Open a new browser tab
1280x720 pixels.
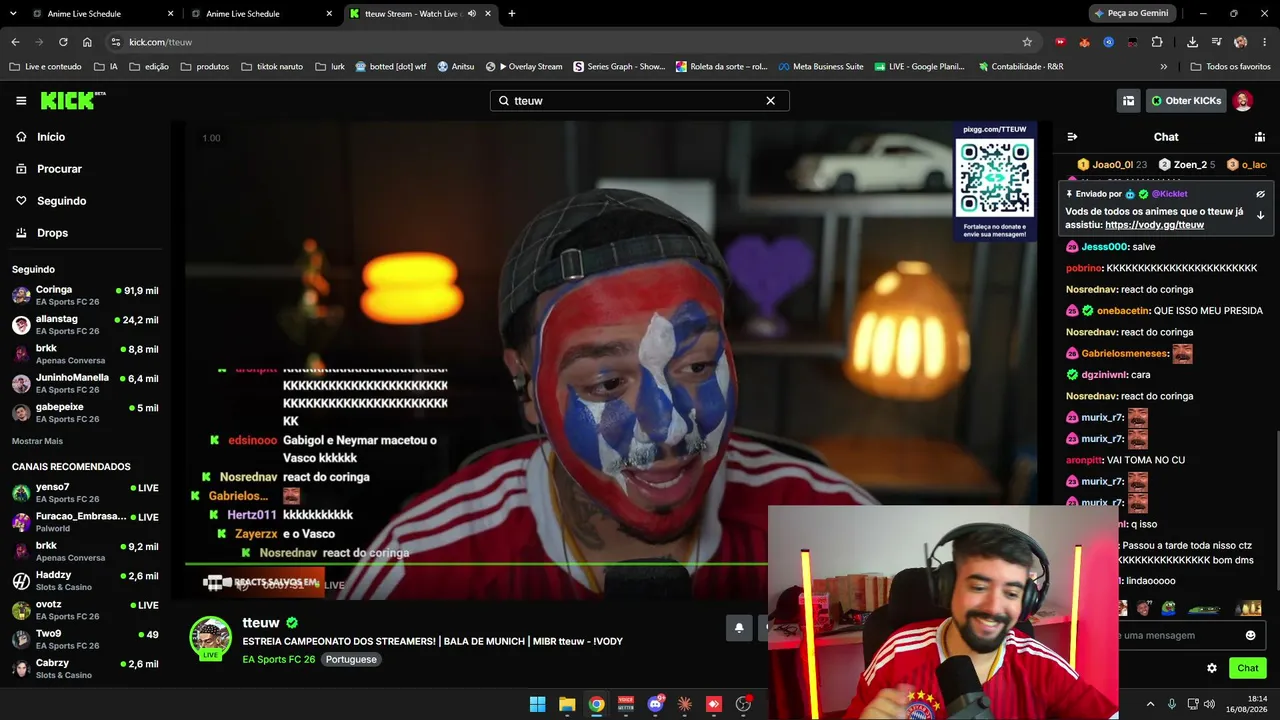point(512,14)
